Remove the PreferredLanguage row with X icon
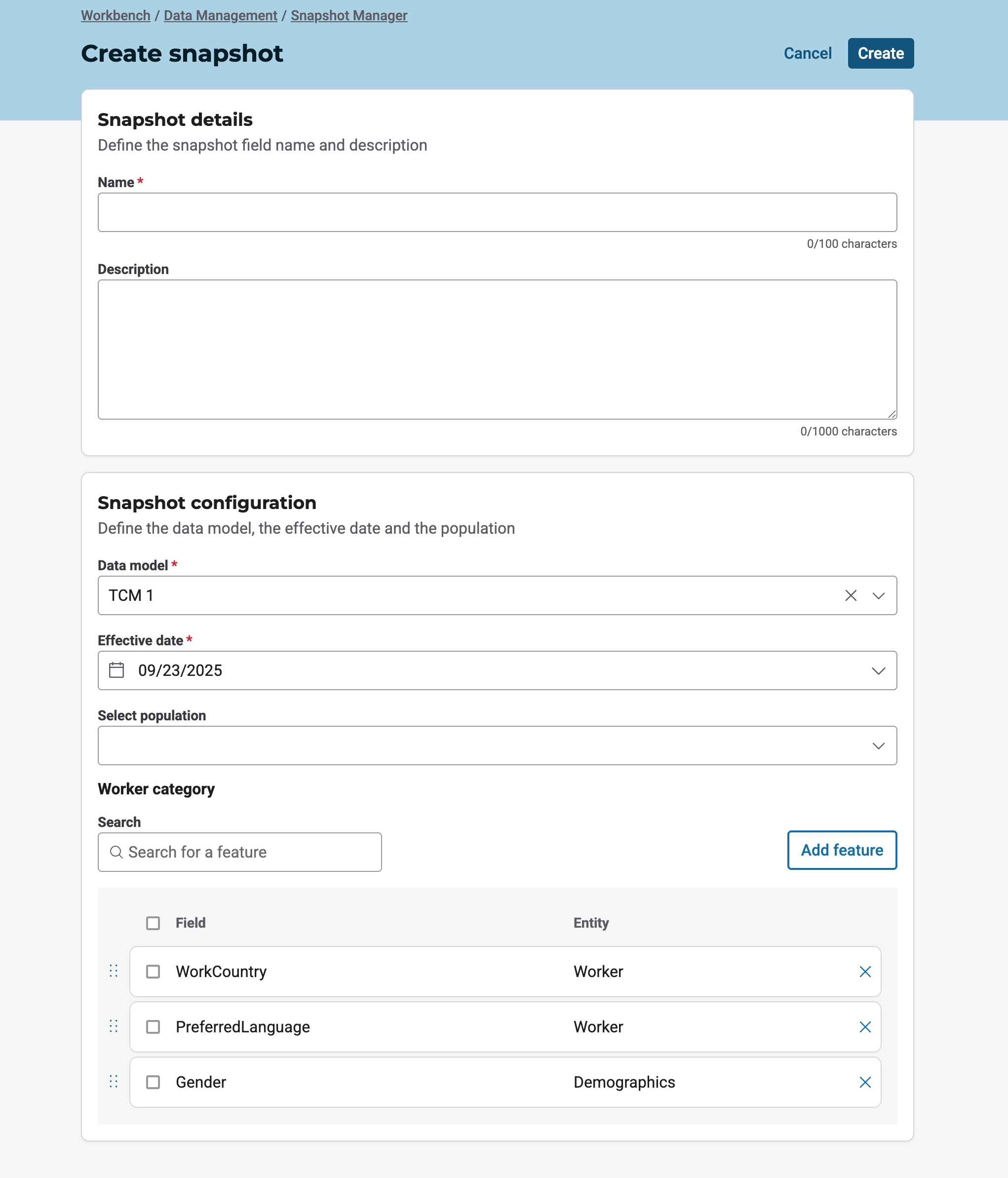 pos(865,1027)
